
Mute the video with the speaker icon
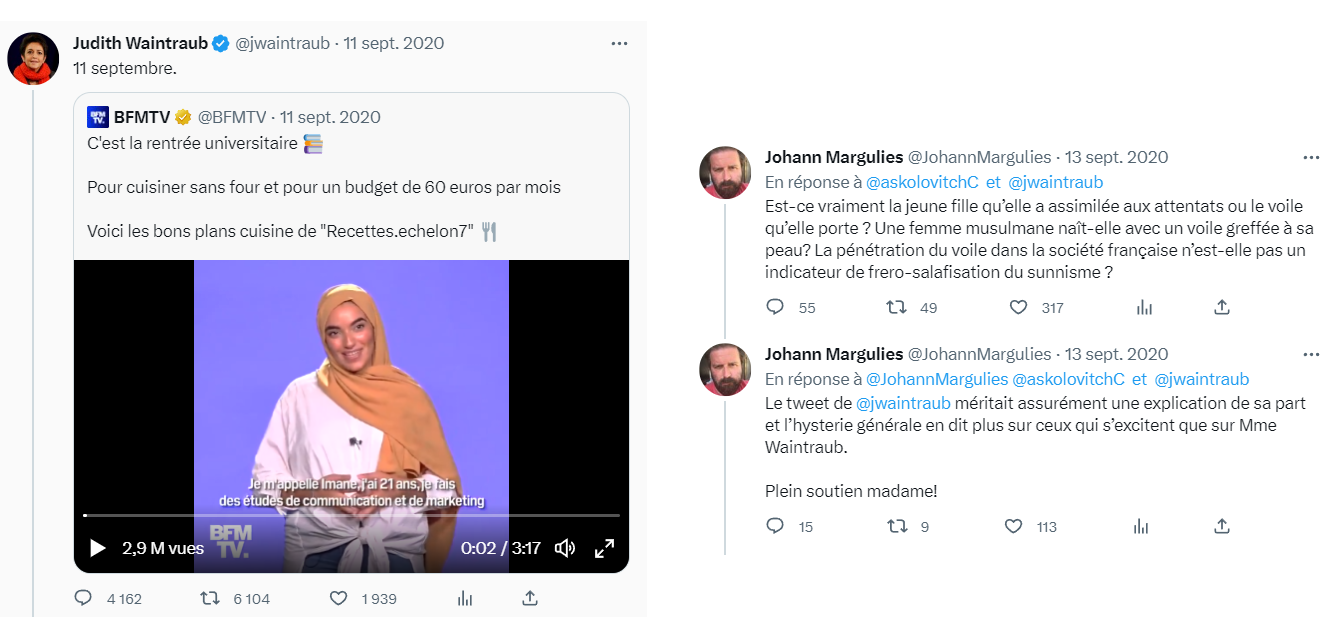pos(565,548)
